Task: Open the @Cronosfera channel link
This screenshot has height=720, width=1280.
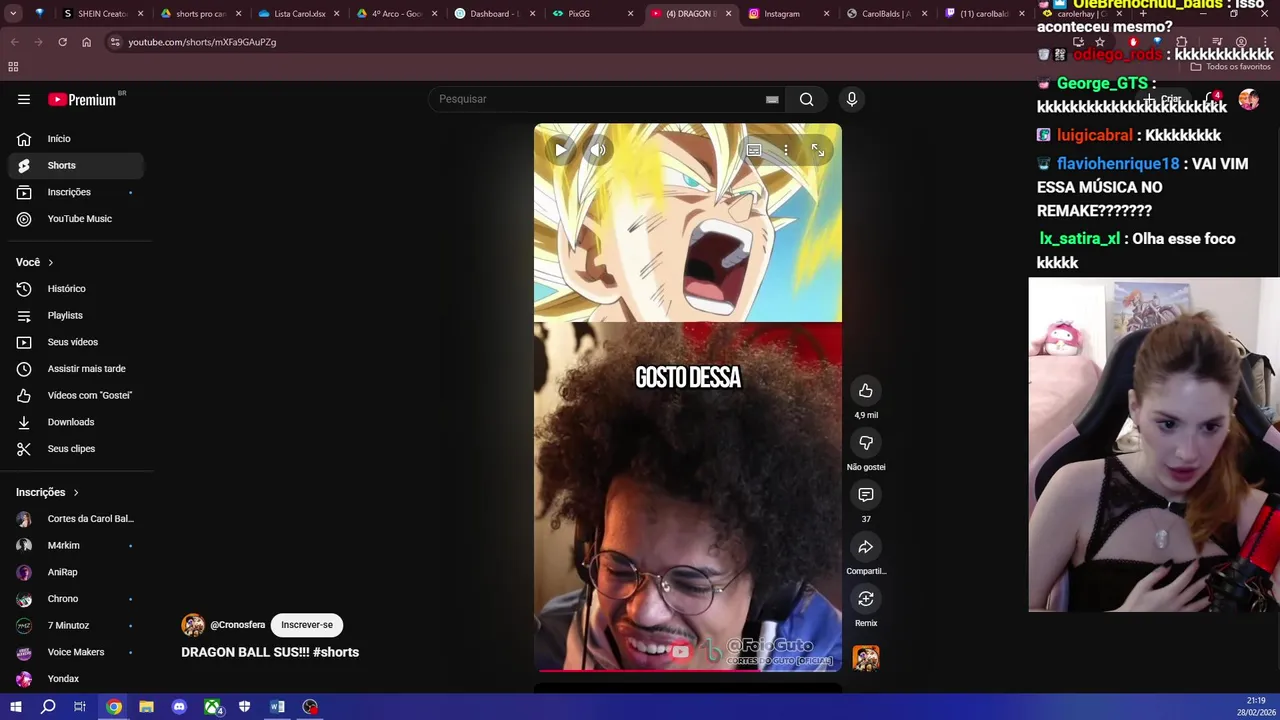Action: [x=237, y=625]
